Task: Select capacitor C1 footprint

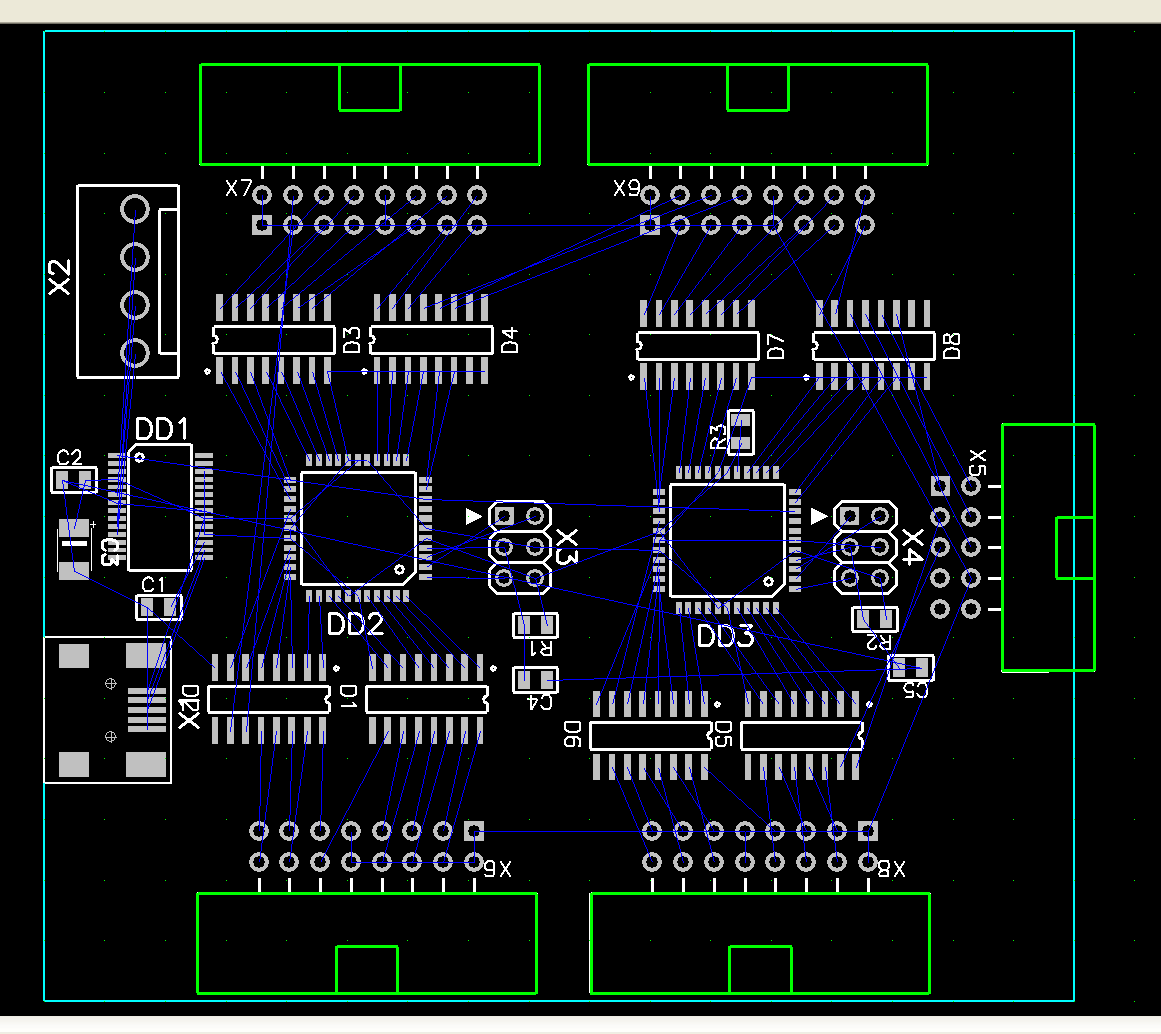Action: [x=159, y=607]
